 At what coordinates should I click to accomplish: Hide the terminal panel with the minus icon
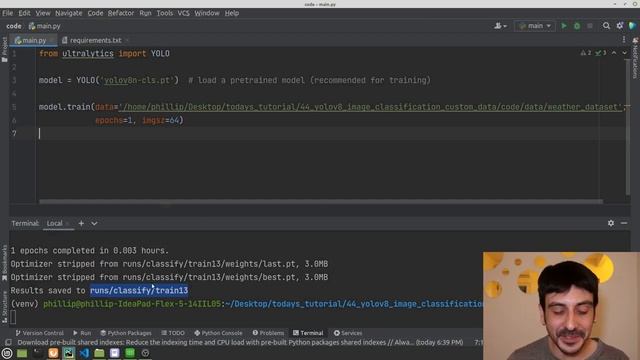click(624, 223)
